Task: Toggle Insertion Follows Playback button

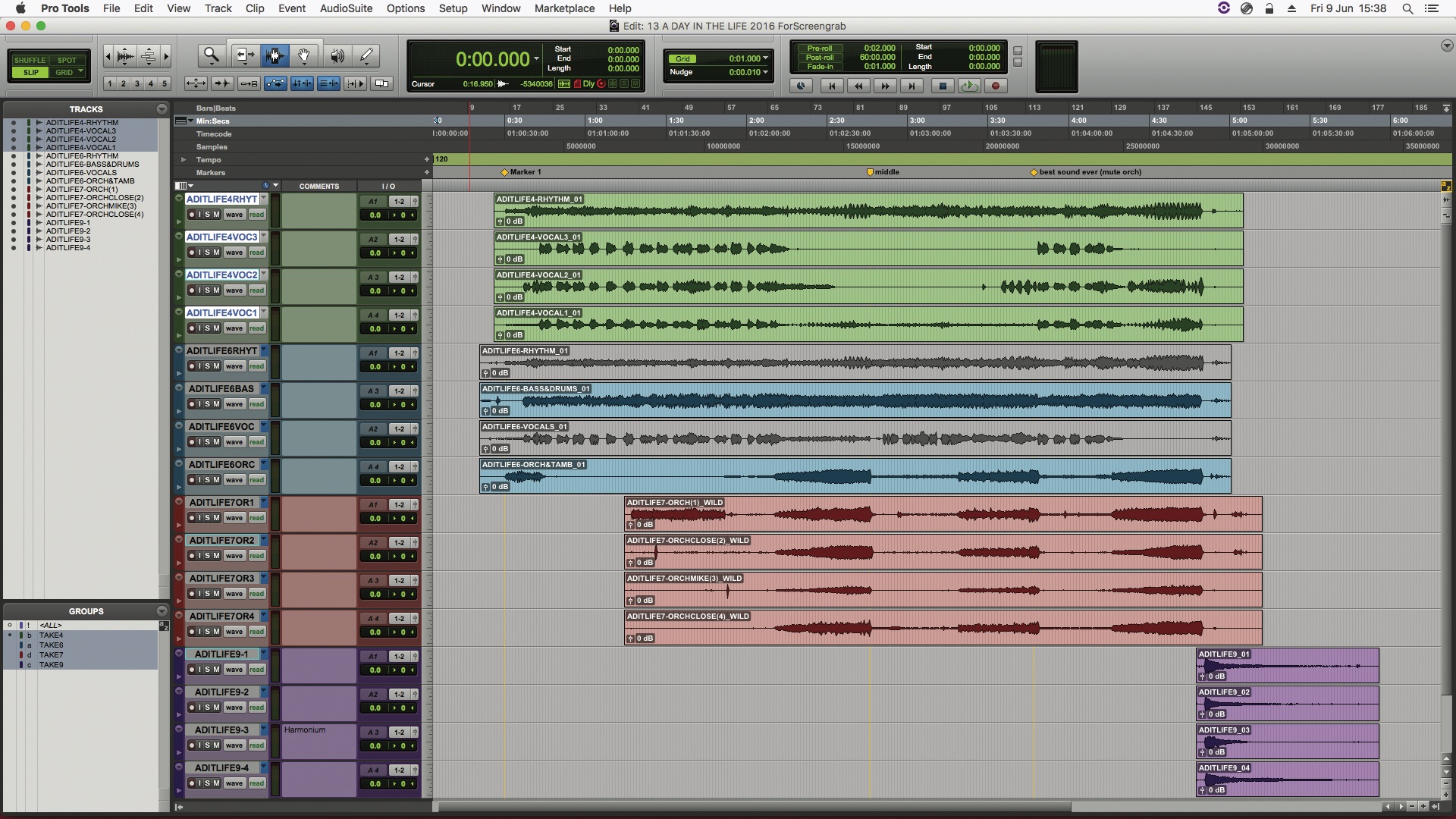Action: (x=355, y=83)
